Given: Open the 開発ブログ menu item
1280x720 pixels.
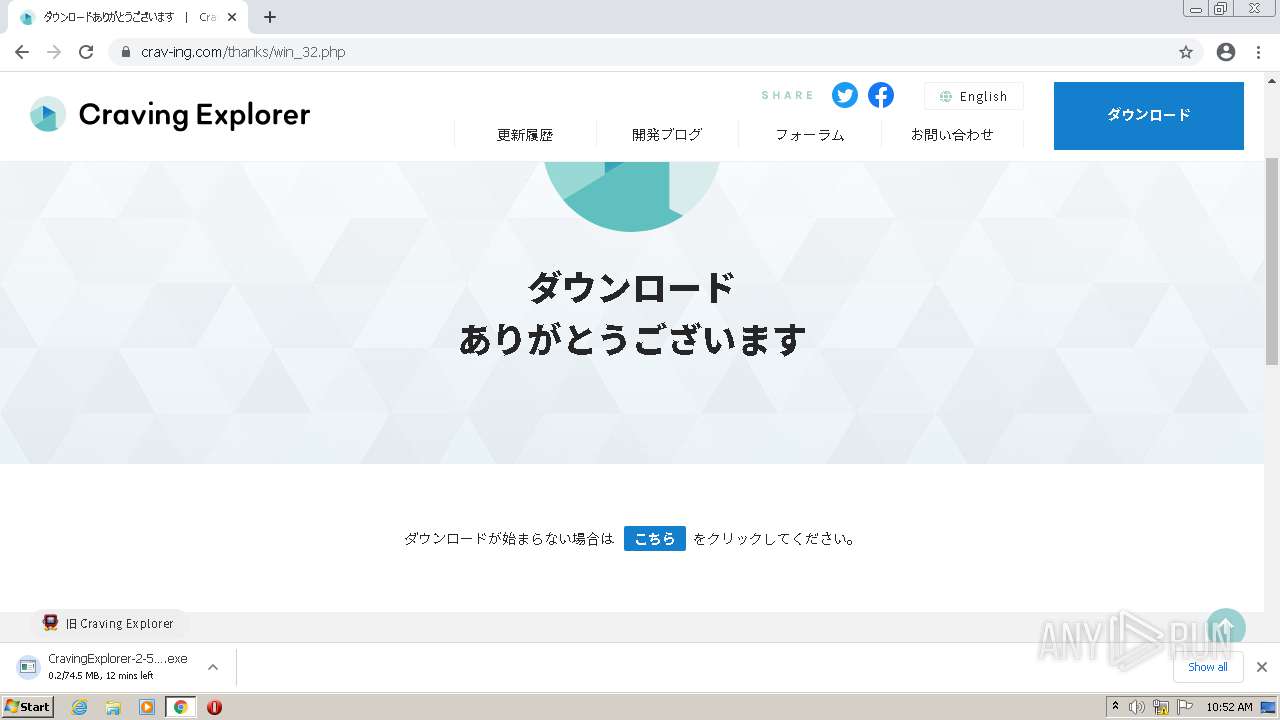Looking at the screenshot, I should pyautogui.click(x=667, y=135).
